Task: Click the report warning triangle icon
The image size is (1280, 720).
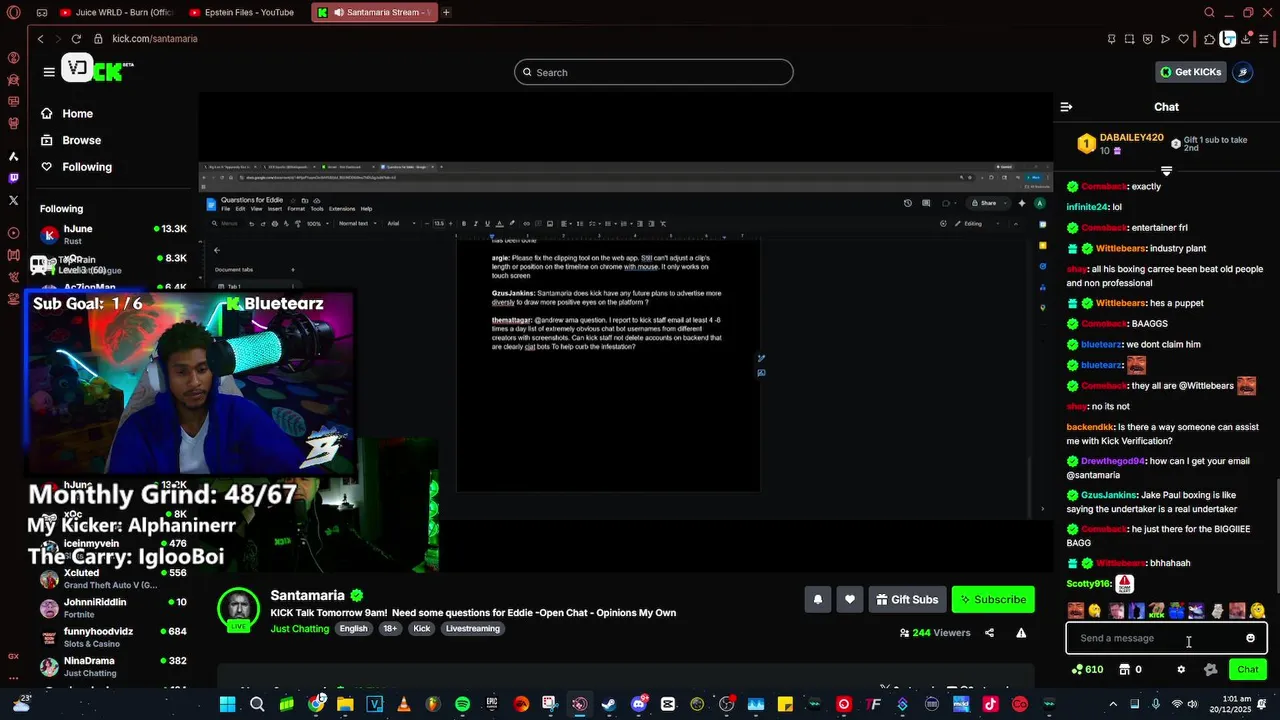Action: coord(1021,633)
